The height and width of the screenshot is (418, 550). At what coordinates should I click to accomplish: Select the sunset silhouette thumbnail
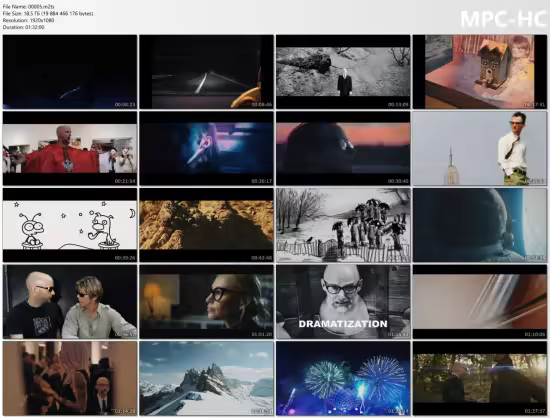(x=343, y=148)
